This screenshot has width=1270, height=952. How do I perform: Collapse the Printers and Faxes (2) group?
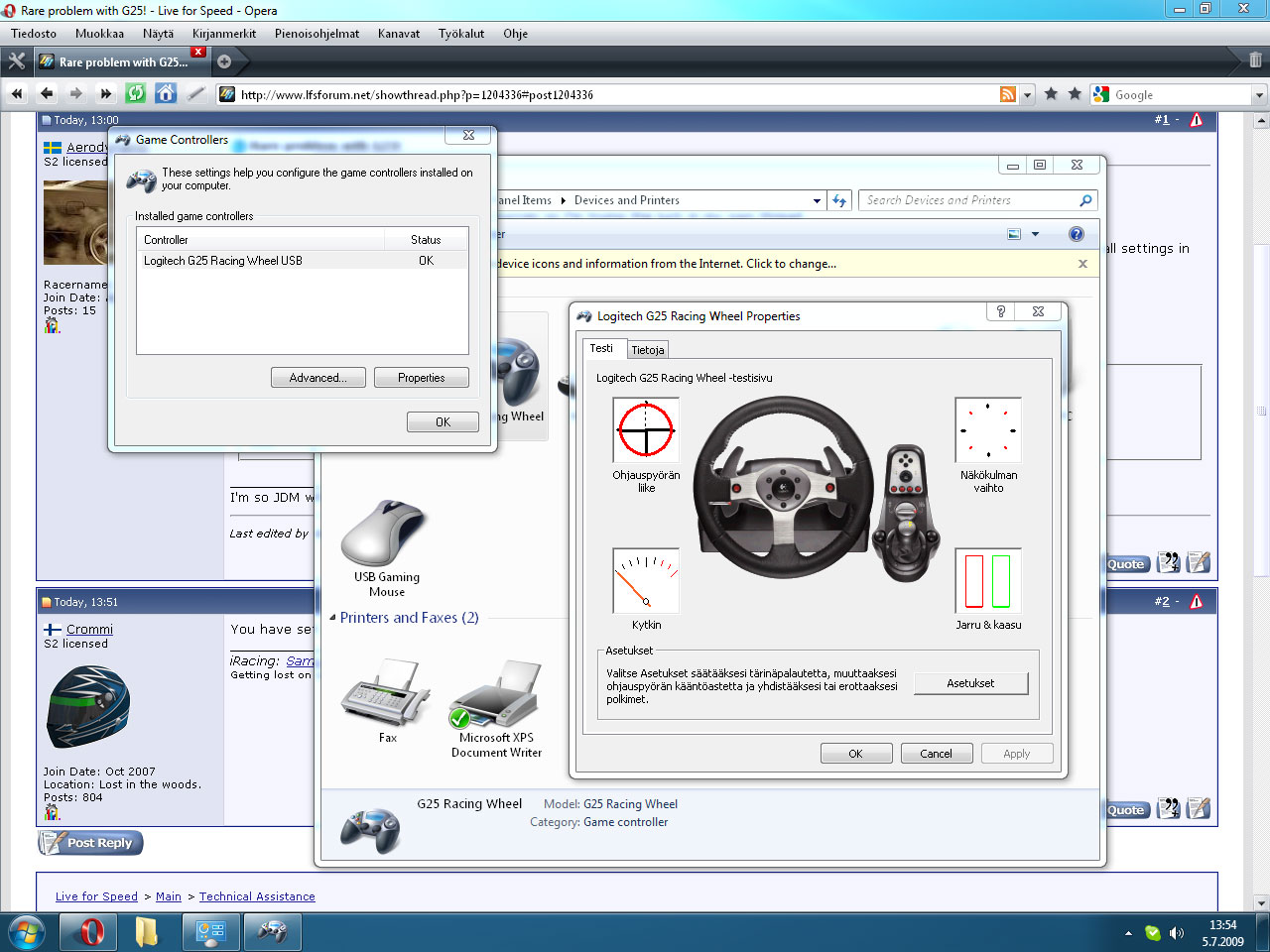click(332, 617)
